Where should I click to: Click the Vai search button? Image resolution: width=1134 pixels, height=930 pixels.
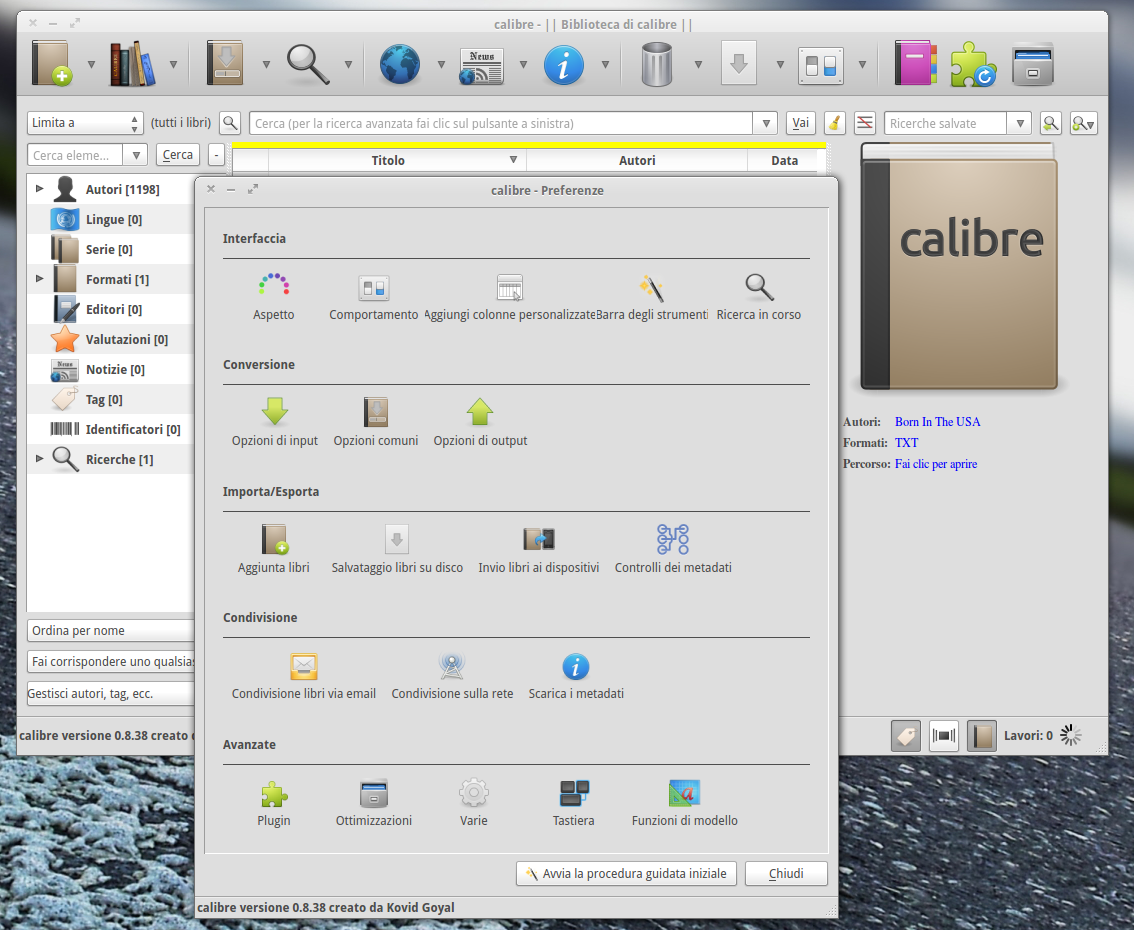801,123
